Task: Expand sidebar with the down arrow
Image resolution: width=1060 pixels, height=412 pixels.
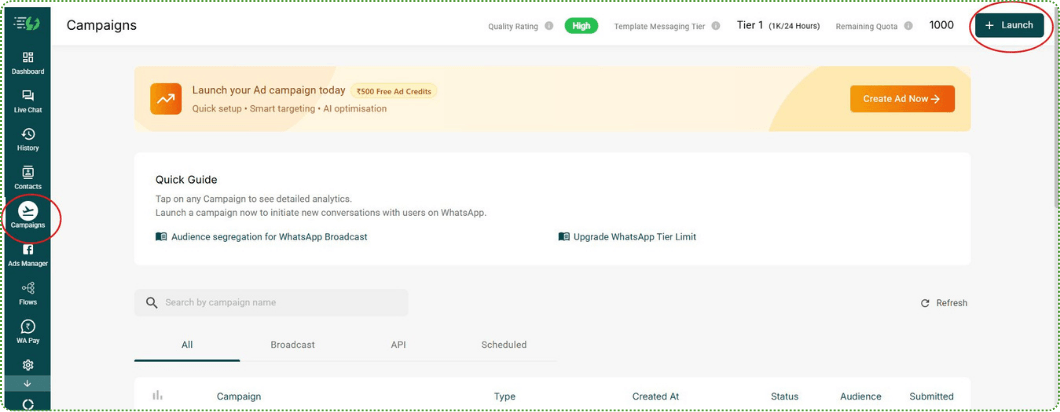Action: click(x=28, y=384)
